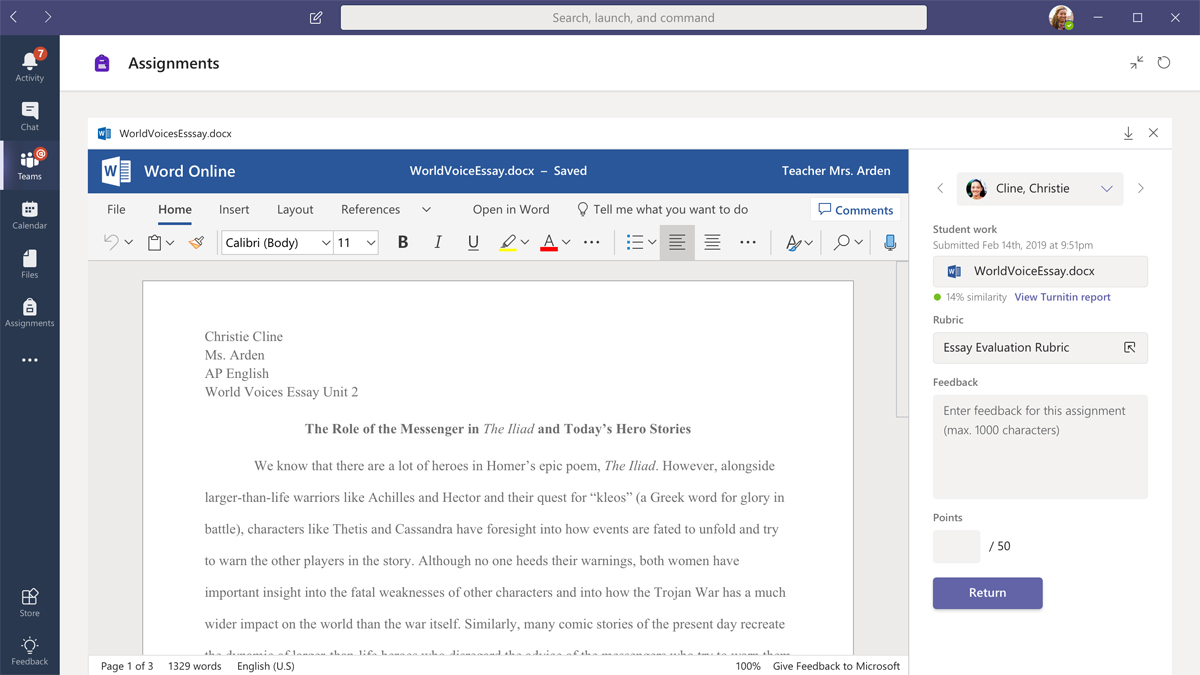Expand more ribbon tabs chevron
This screenshot has width=1200, height=675.
426,210
